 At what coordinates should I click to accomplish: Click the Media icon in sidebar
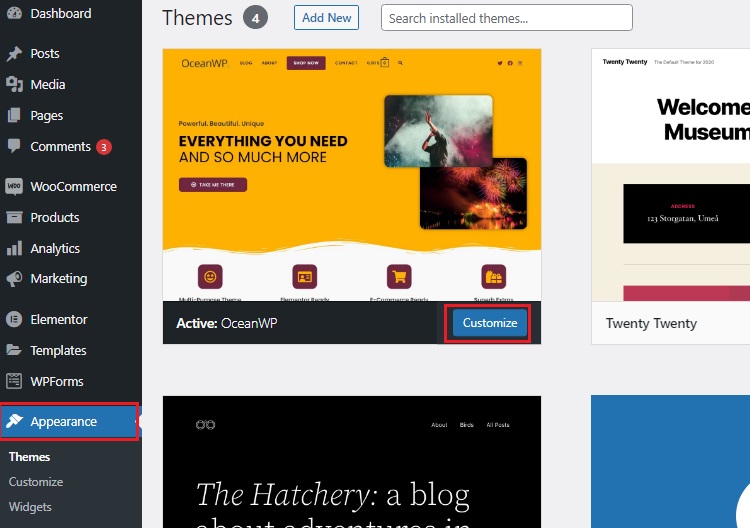point(14,85)
